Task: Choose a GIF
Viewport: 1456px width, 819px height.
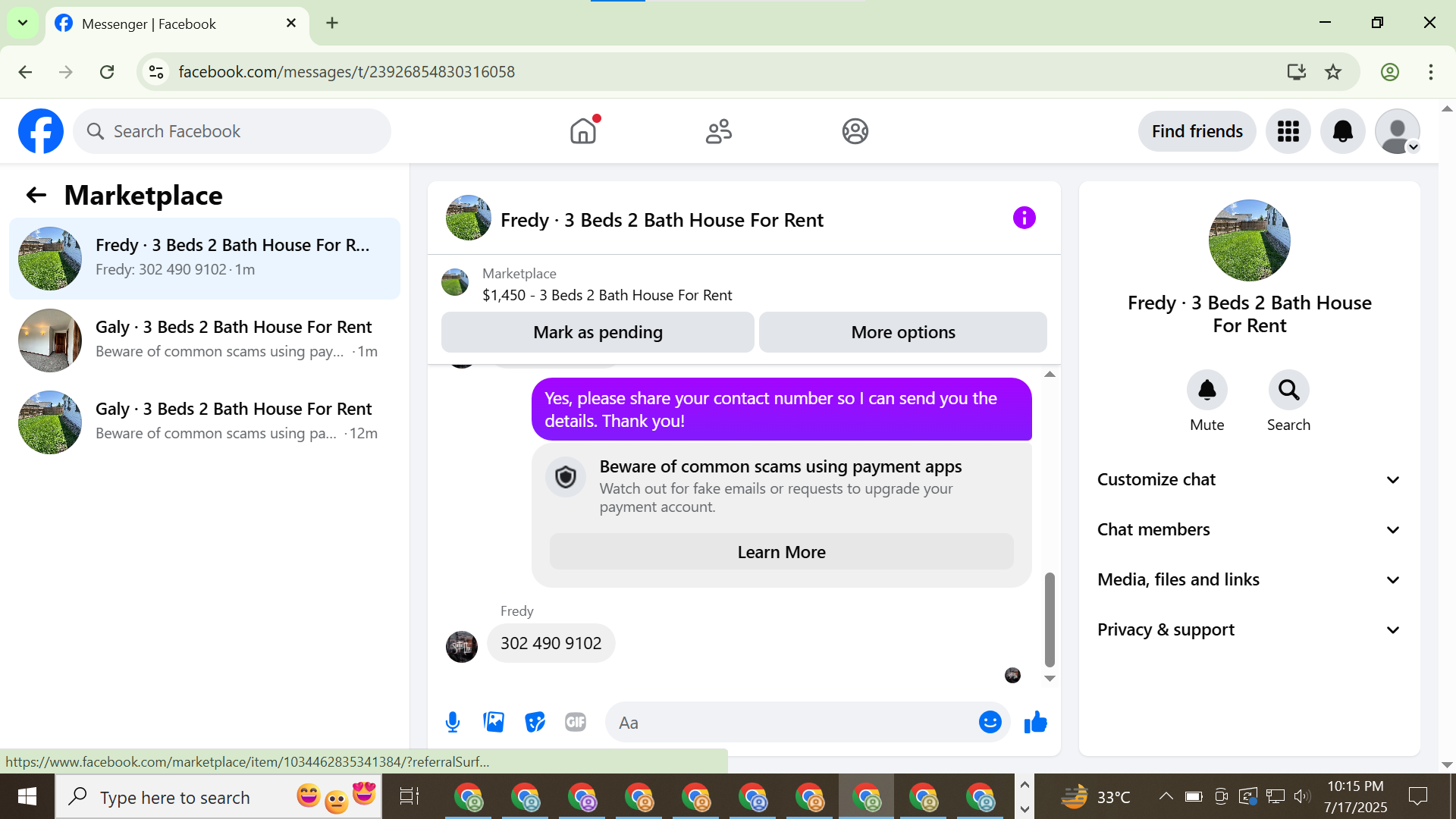Action: 576,722
